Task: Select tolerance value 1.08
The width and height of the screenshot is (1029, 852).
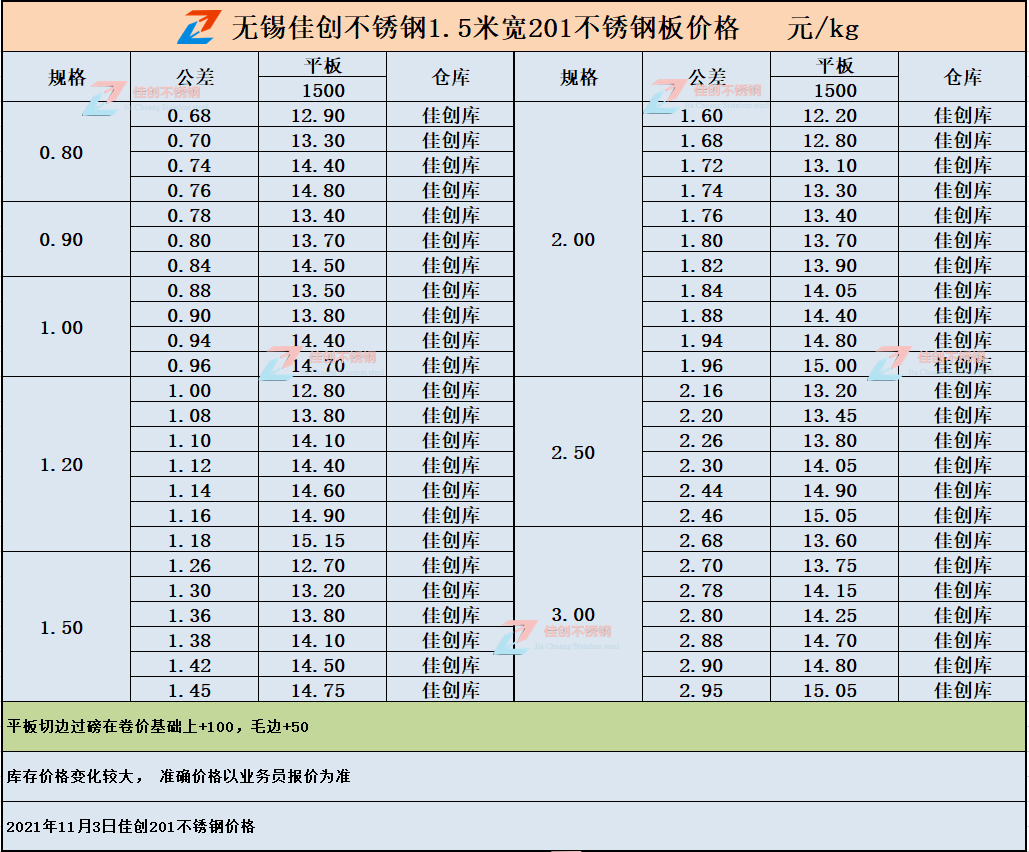Action: pyautogui.click(x=189, y=415)
